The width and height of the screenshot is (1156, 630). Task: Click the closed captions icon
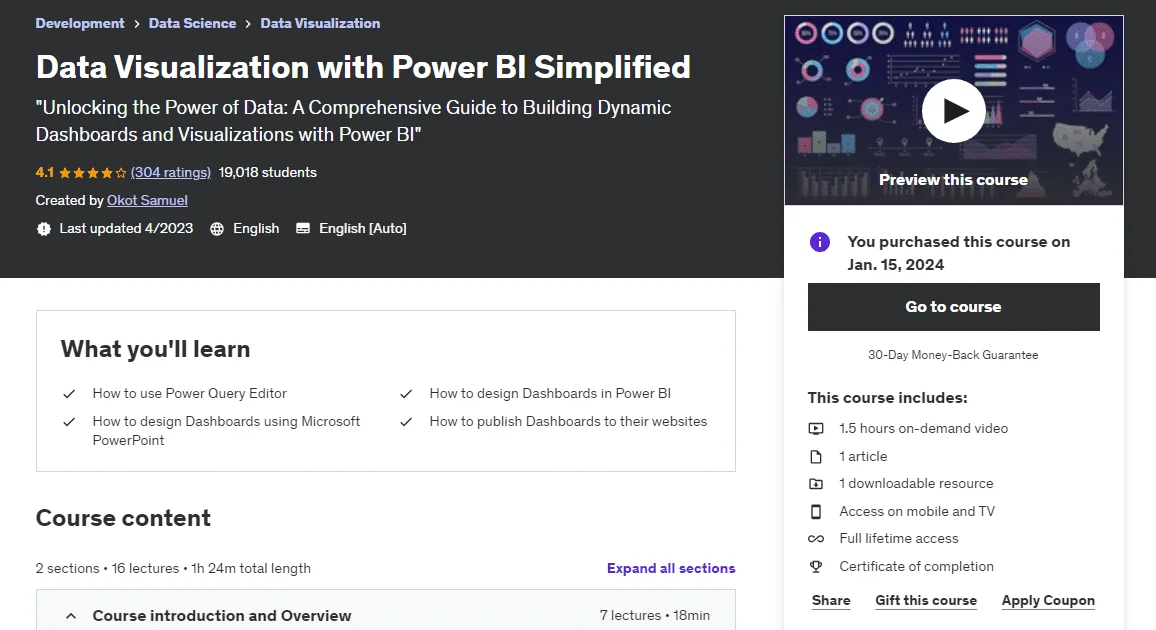pos(303,228)
